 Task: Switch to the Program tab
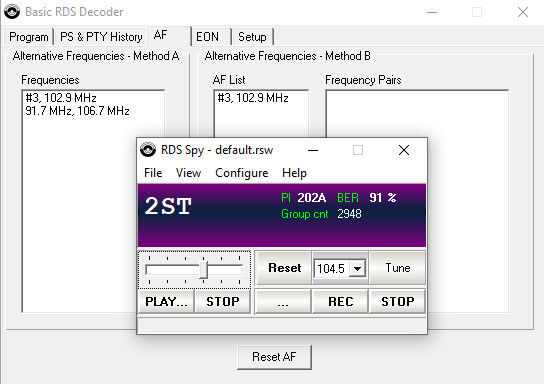pyautogui.click(x=29, y=37)
